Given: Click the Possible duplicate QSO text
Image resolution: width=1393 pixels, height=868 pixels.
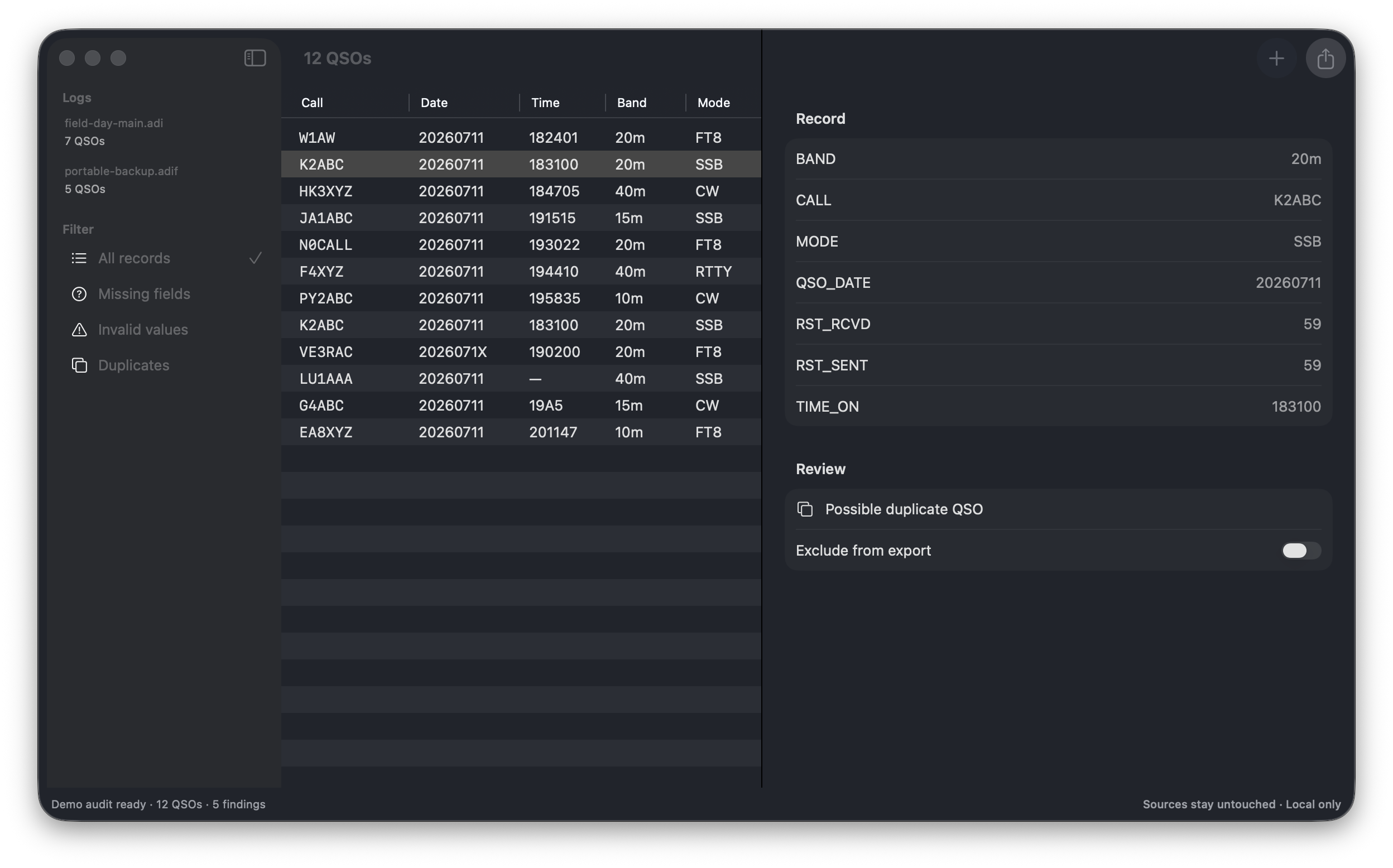Looking at the screenshot, I should coord(904,509).
